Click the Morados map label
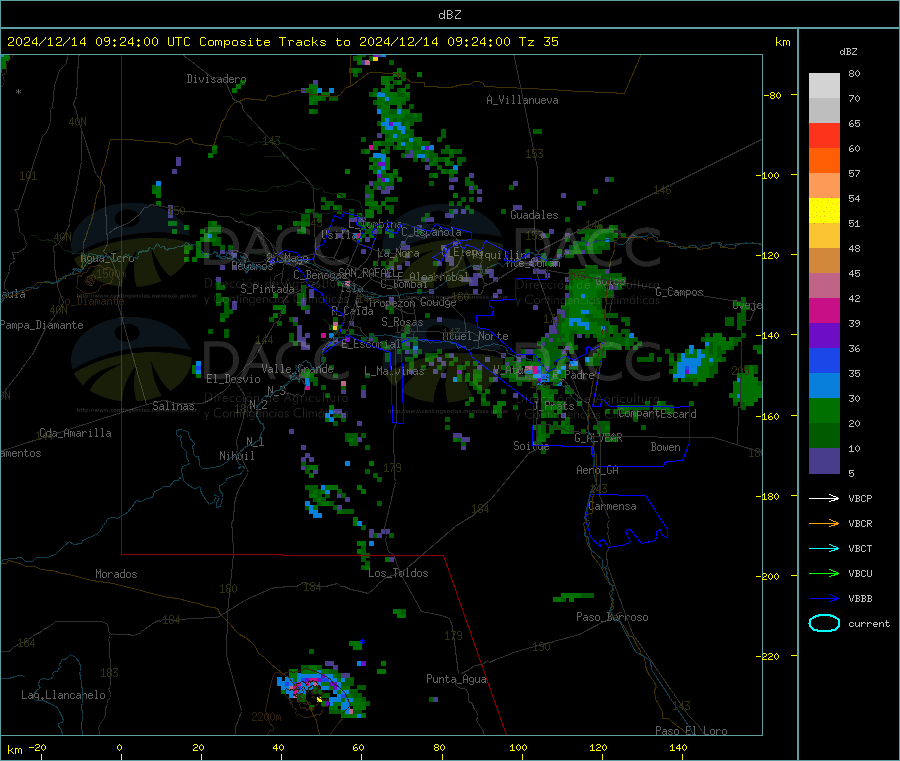The width and height of the screenshot is (900, 761). point(116,574)
